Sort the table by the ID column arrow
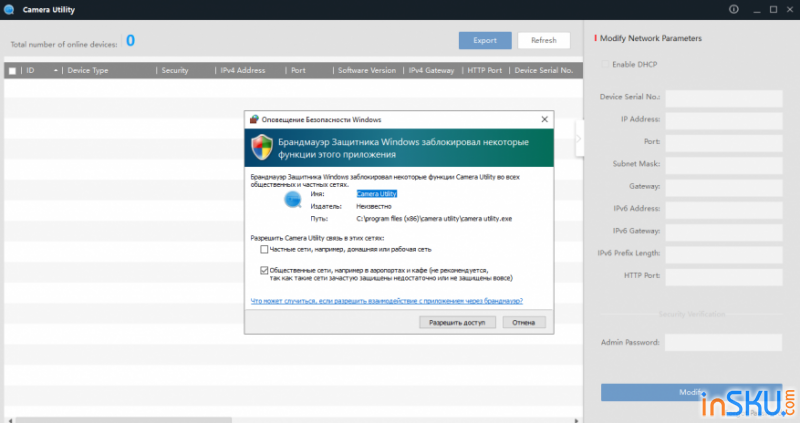This screenshot has width=800, height=423. (x=56, y=70)
